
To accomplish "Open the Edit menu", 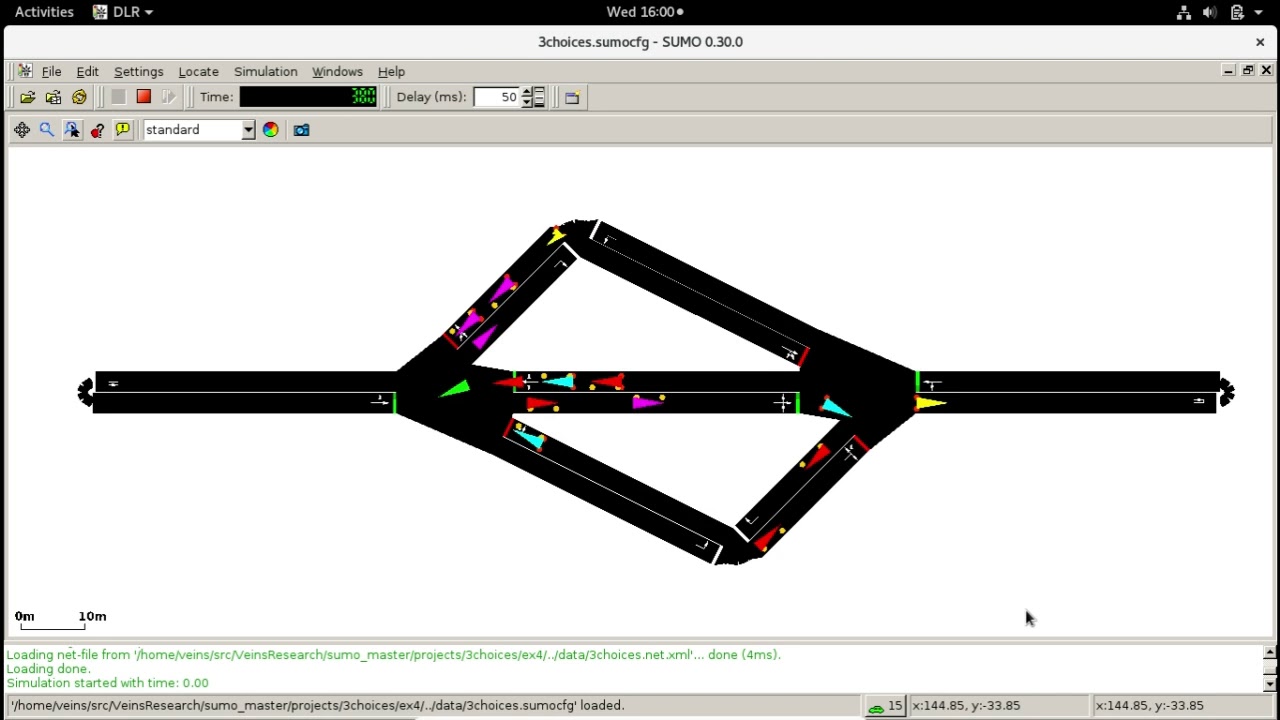I will (88, 72).
